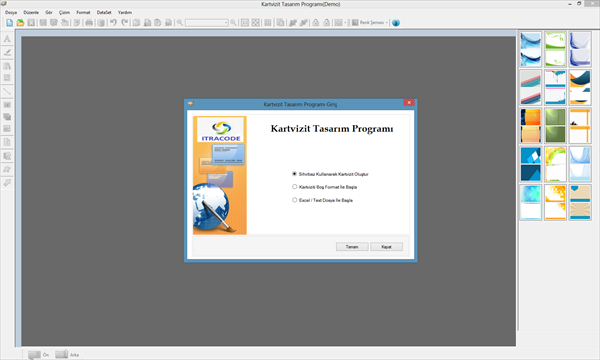Select the image search tool in left sidebar
The height and width of the screenshot is (360, 600).
7,156
